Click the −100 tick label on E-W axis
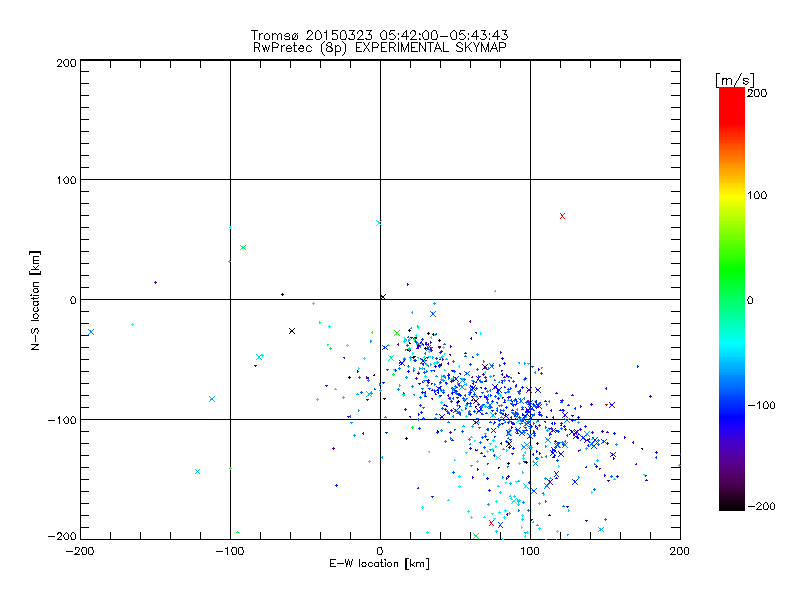The image size is (800, 600). (x=230, y=551)
